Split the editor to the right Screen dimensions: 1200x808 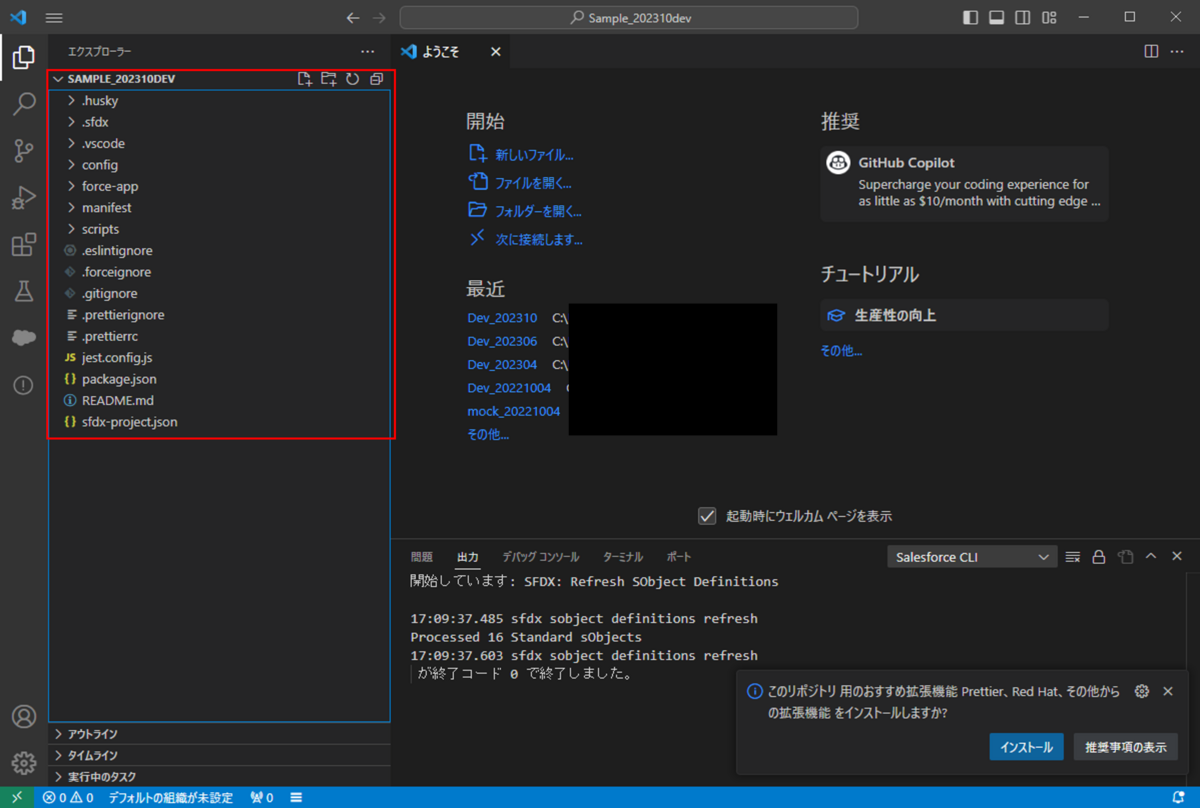tap(1151, 51)
